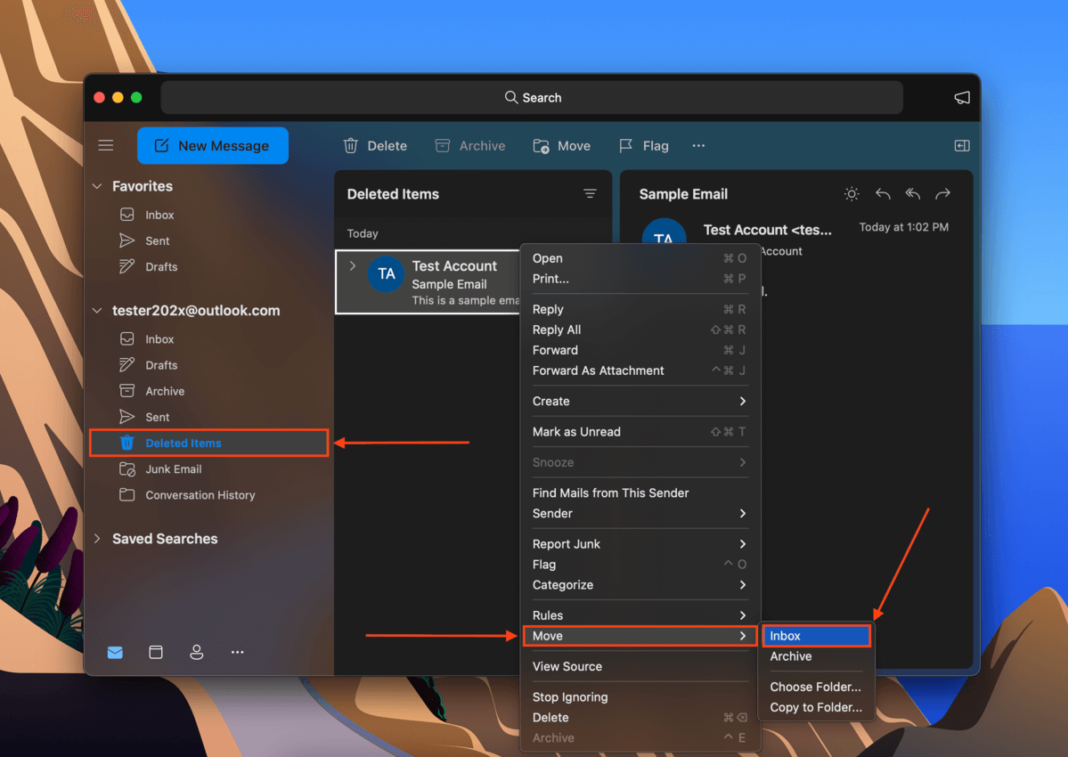Collapse the Favorites section
1068x757 pixels.
96,186
